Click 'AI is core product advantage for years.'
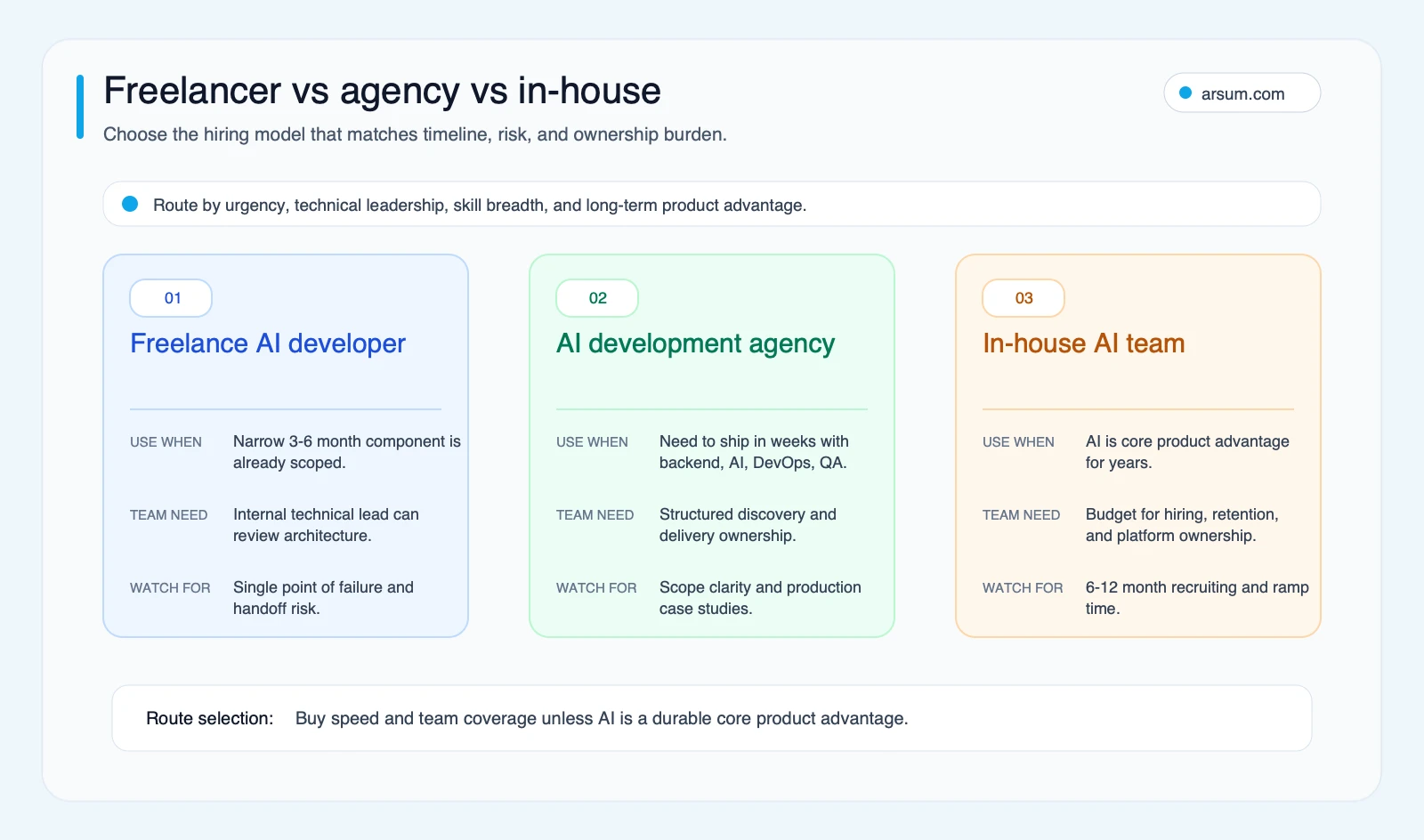The image size is (1424, 840). tap(1187, 452)
